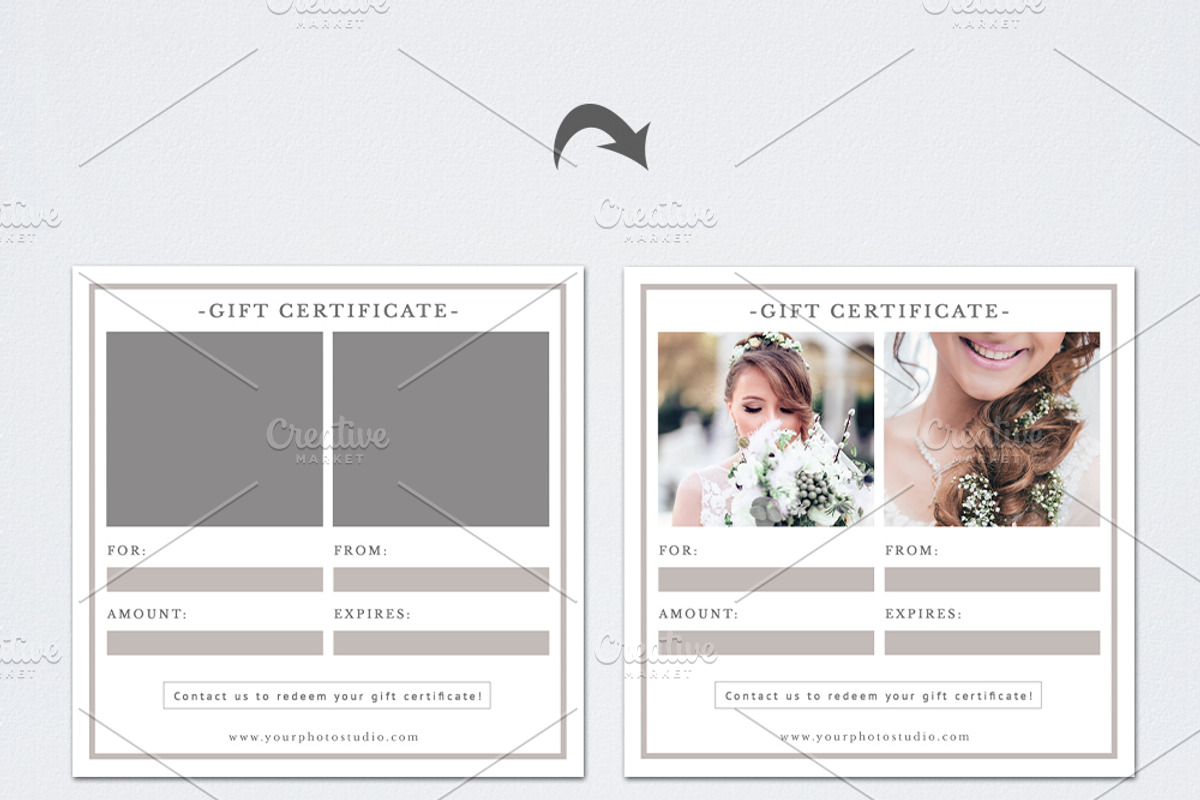
Task: Select the first gray photo placeholder
Action: [215, 429]
